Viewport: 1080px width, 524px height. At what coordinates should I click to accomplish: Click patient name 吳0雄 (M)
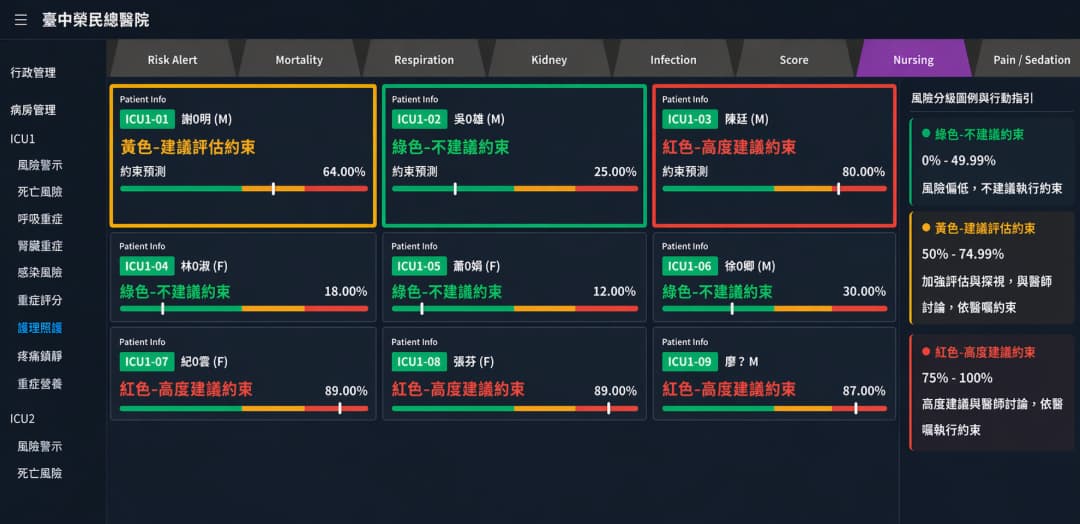(479, 119)
